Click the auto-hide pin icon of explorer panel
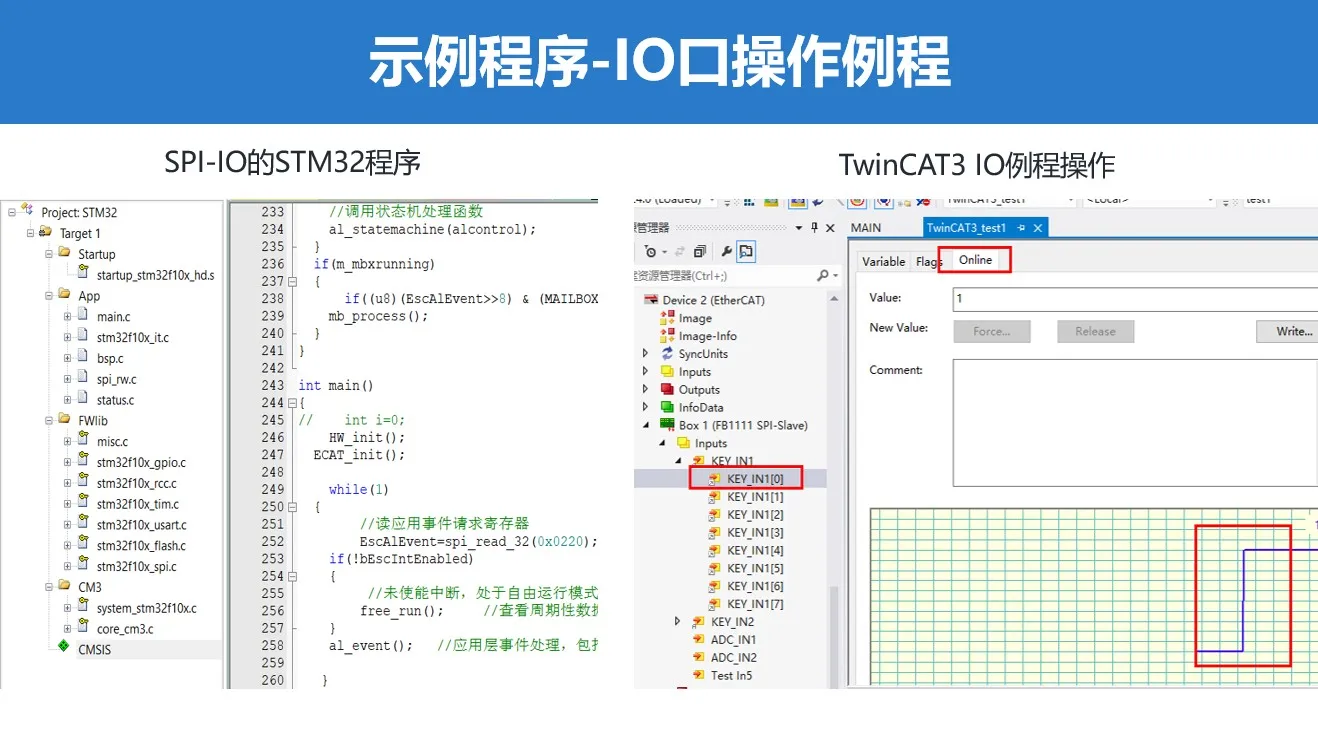 tap(814, 228)
